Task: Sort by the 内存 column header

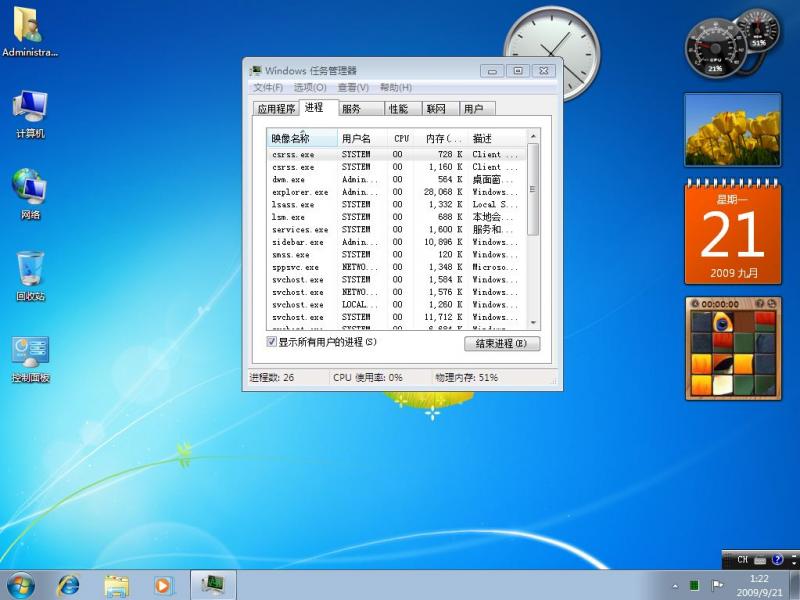Action: (x=441, y=138)
